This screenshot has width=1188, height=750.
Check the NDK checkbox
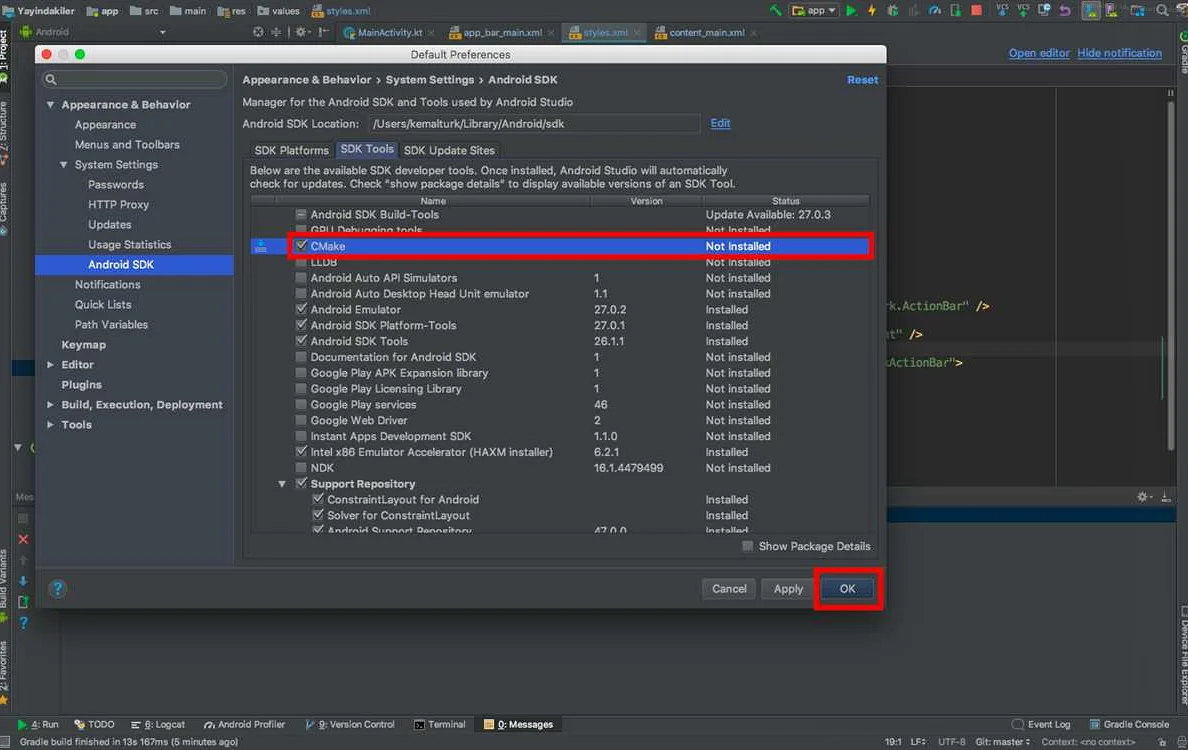(x=301, y=468)
